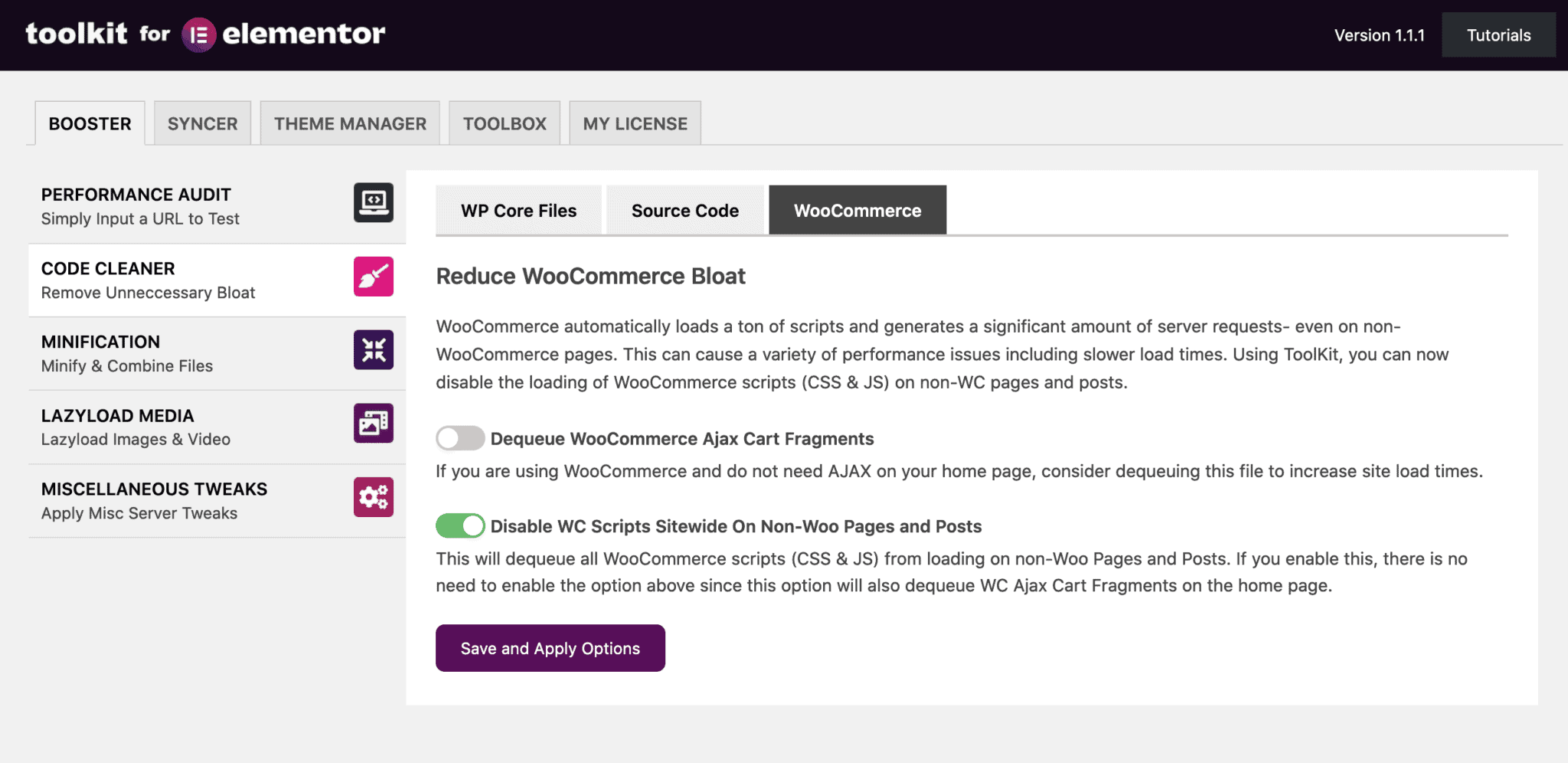
Task: Go to the Syncer tab
Action: point(202,123)
